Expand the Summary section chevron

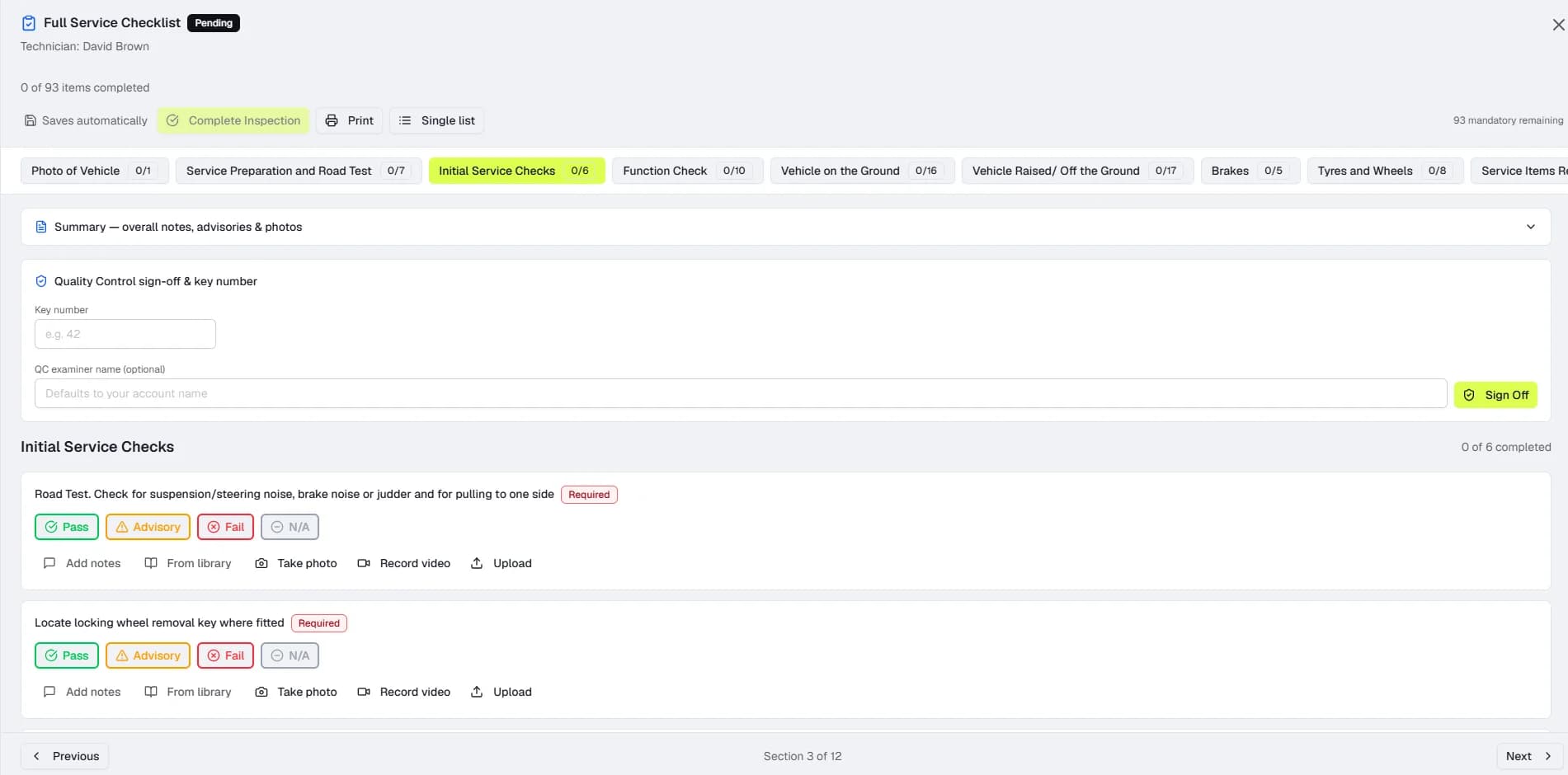point(1531,227)
